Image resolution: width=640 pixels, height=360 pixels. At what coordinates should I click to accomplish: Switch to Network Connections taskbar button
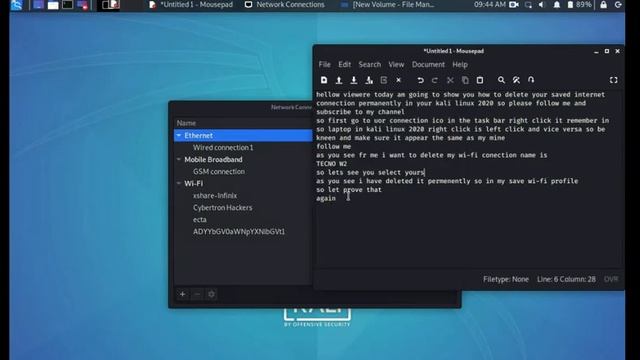pos(284,5)
